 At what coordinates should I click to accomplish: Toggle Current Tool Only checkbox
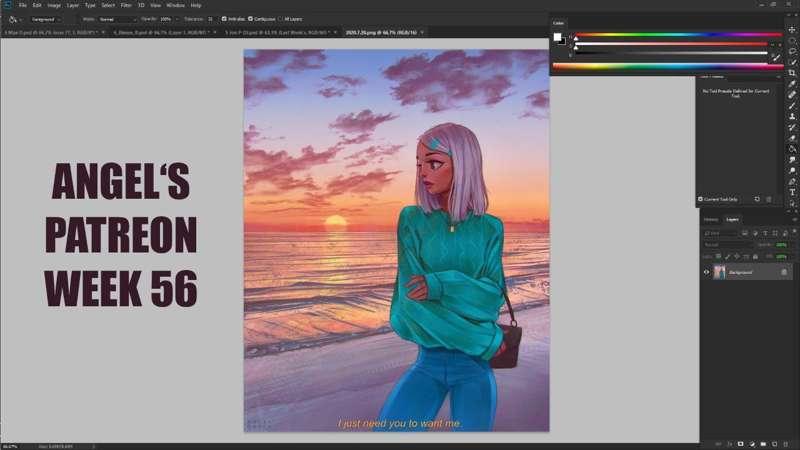(x=701, y=199)
